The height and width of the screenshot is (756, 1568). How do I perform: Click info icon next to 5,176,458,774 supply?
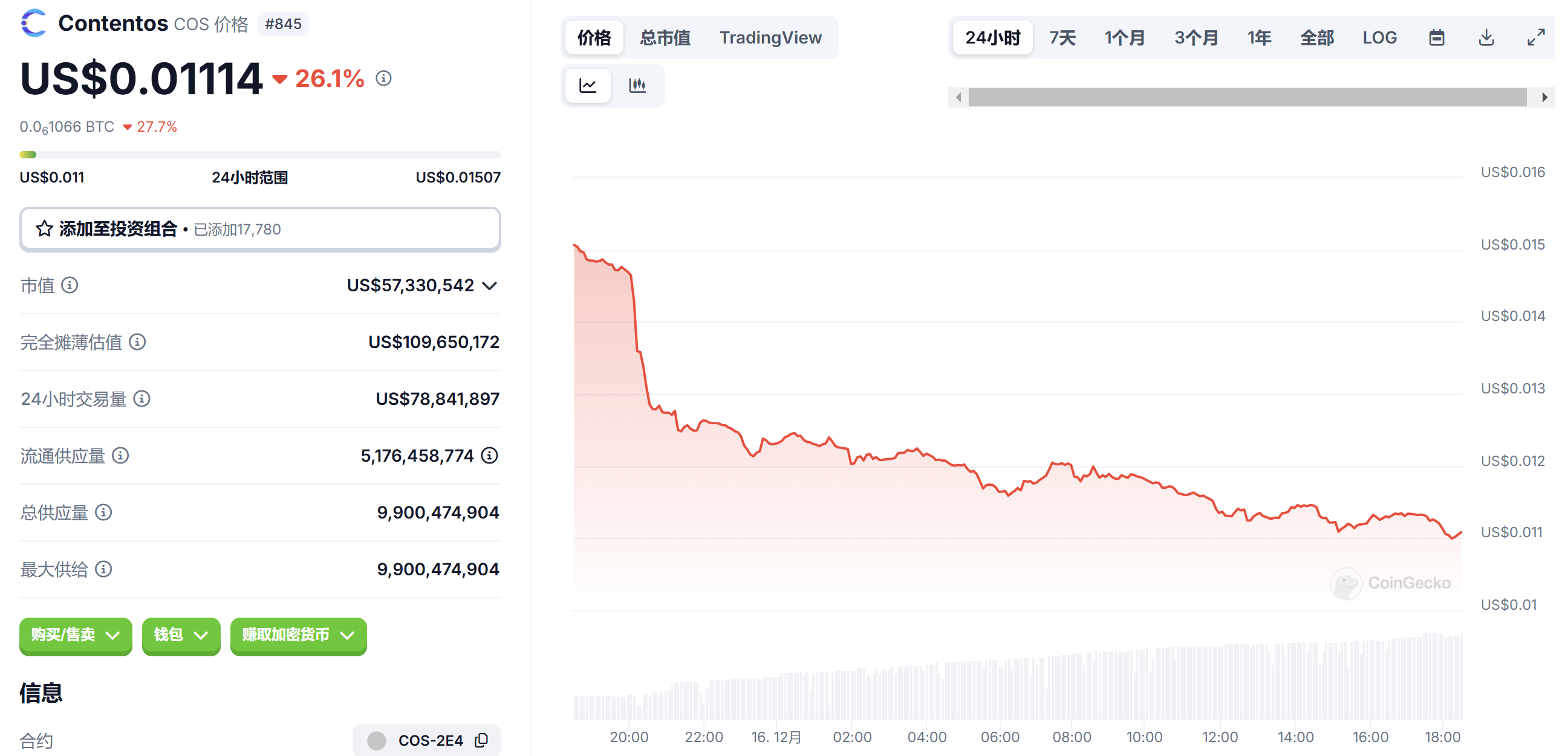point(489,456)
